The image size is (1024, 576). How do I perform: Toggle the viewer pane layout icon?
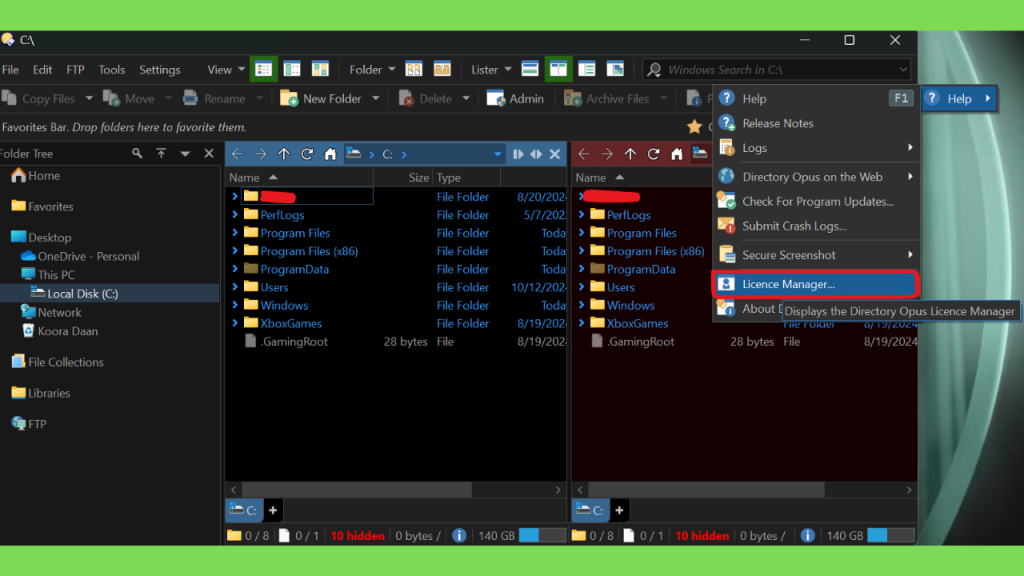pyautogui.click(x=615, y=69)
